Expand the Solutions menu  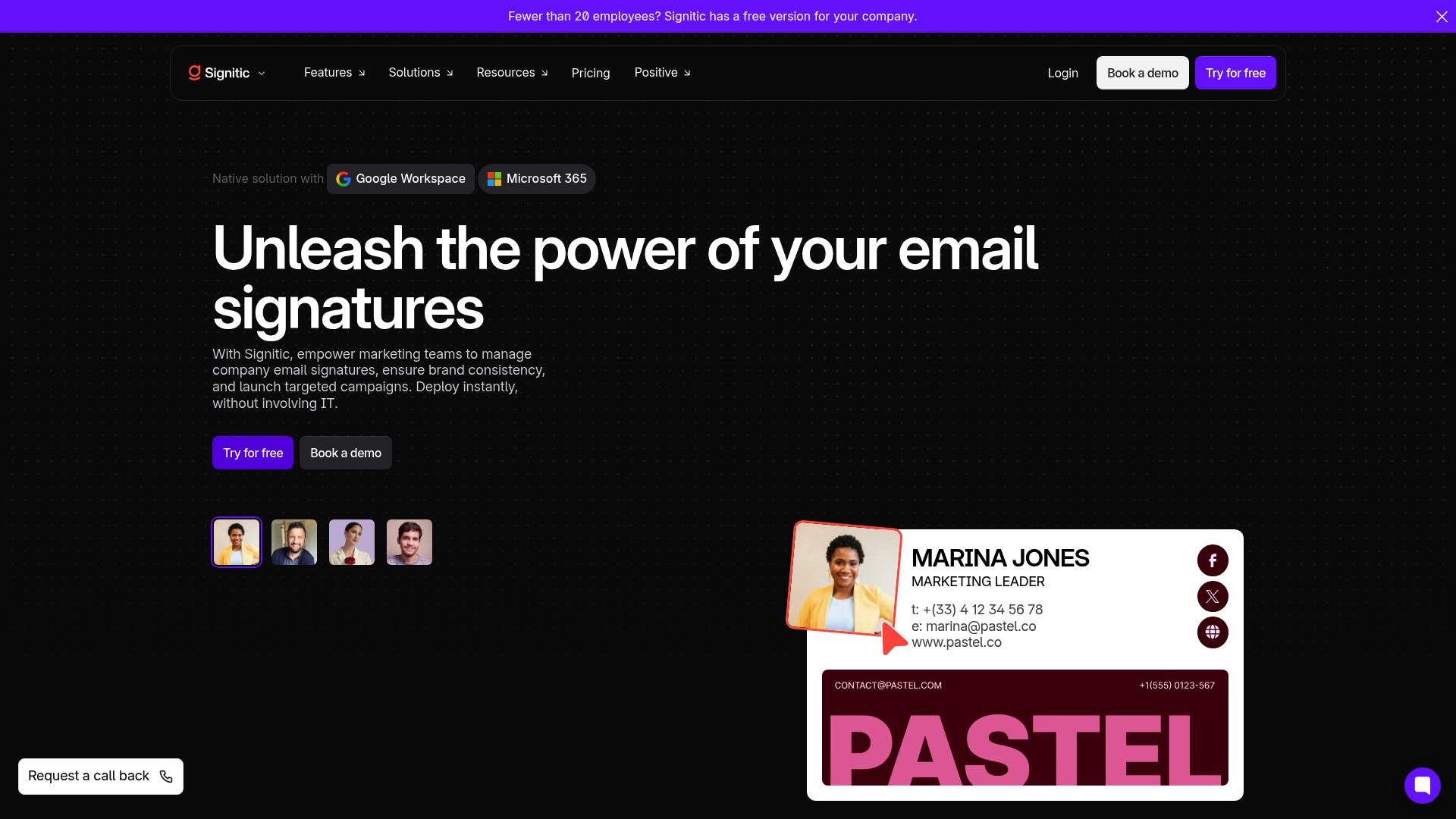pos(421,73)
